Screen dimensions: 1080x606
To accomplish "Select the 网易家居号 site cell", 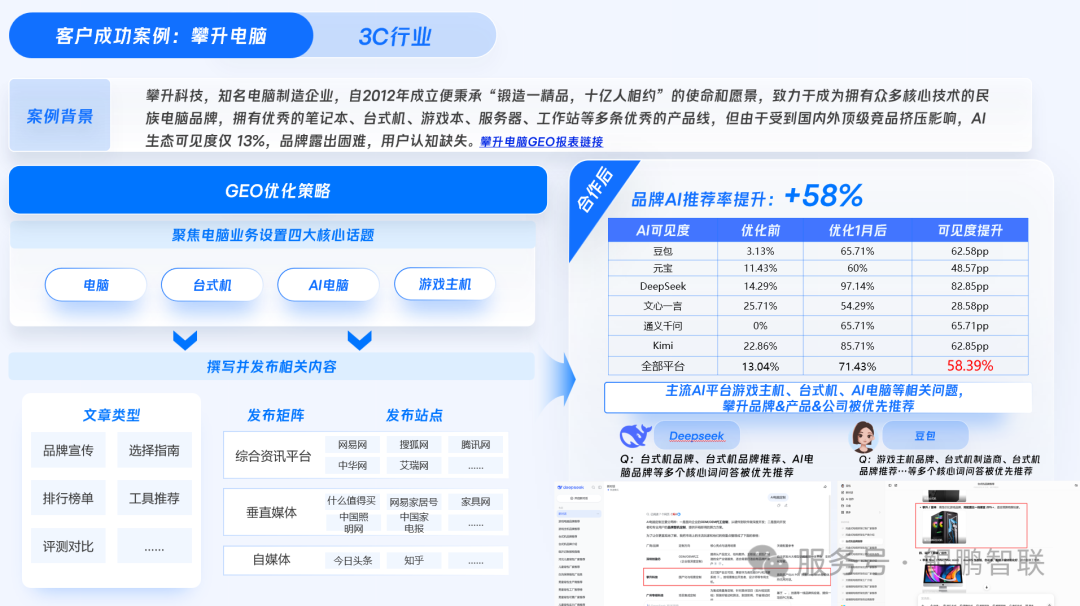I will (x=414, y=502).
